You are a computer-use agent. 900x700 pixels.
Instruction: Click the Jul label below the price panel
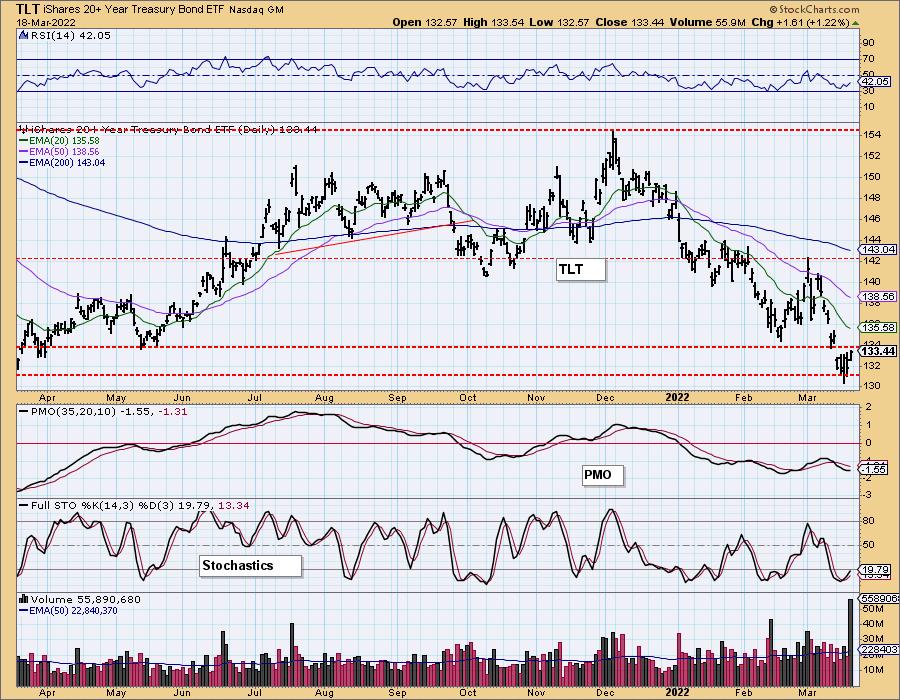254,398
